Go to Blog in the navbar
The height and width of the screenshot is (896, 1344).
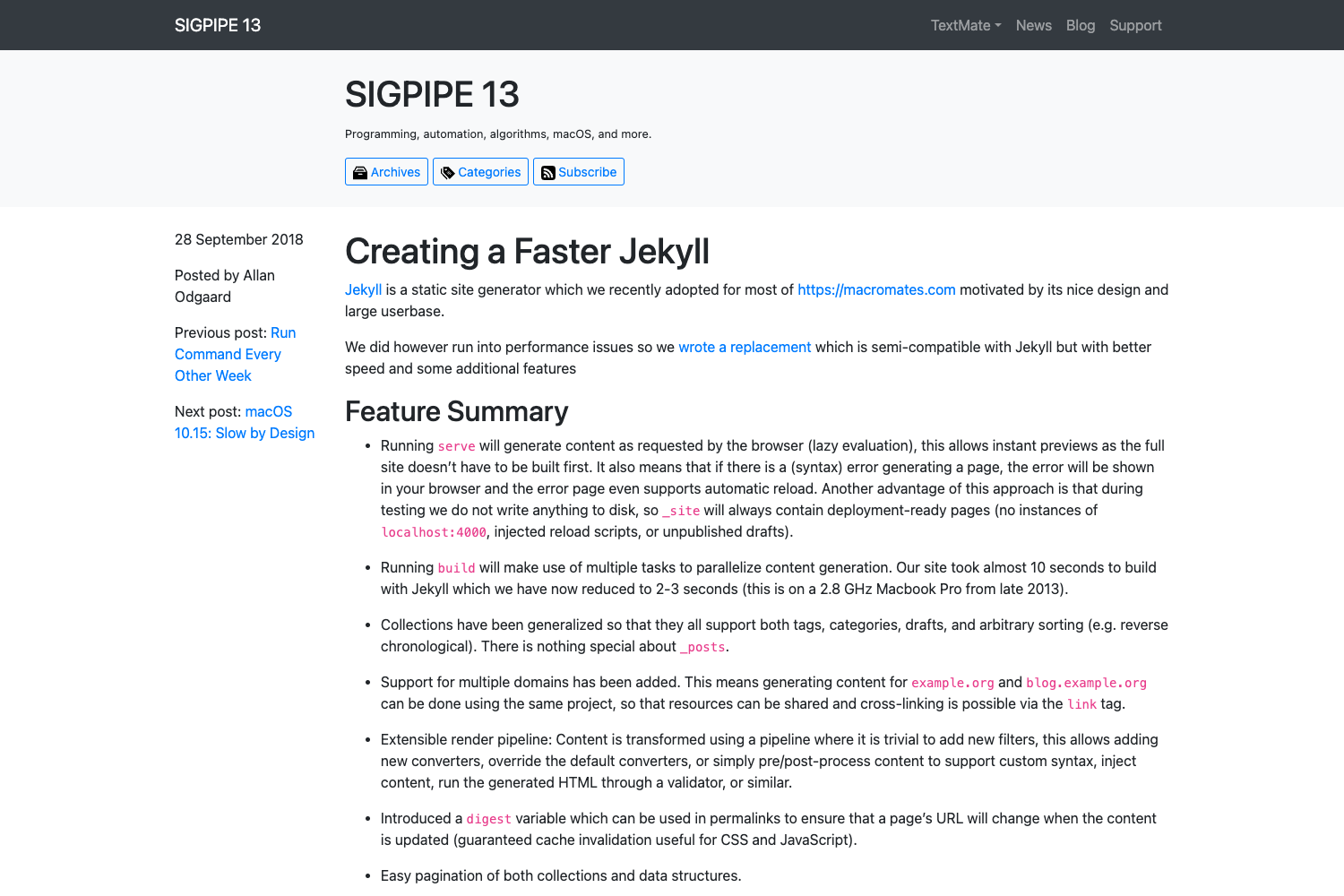tap(1080, 25)
